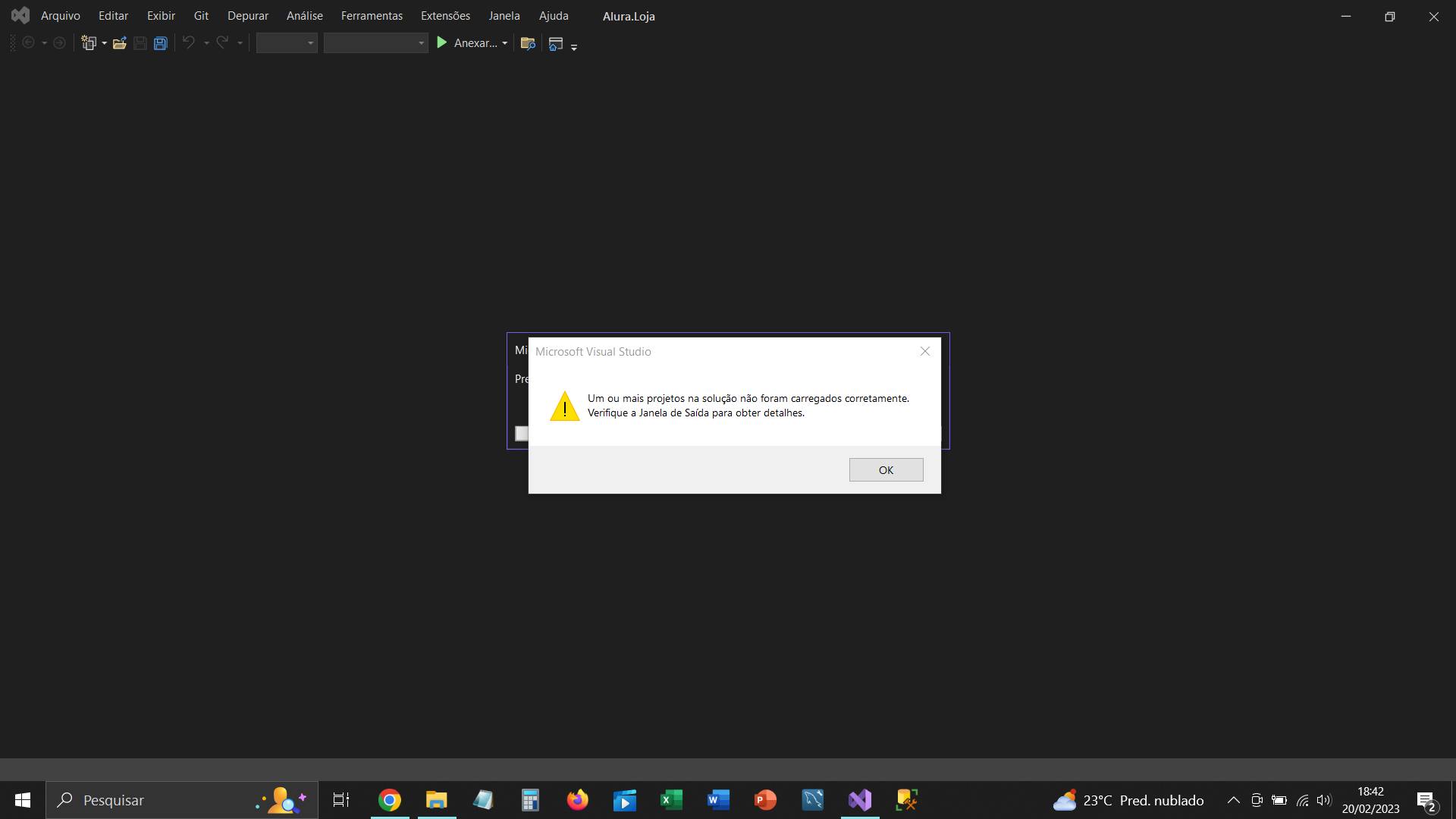Viewport: 1456px width, 819px height.
Task: Expand the Anexar debug target dropdown
Action: pos(505,43)
